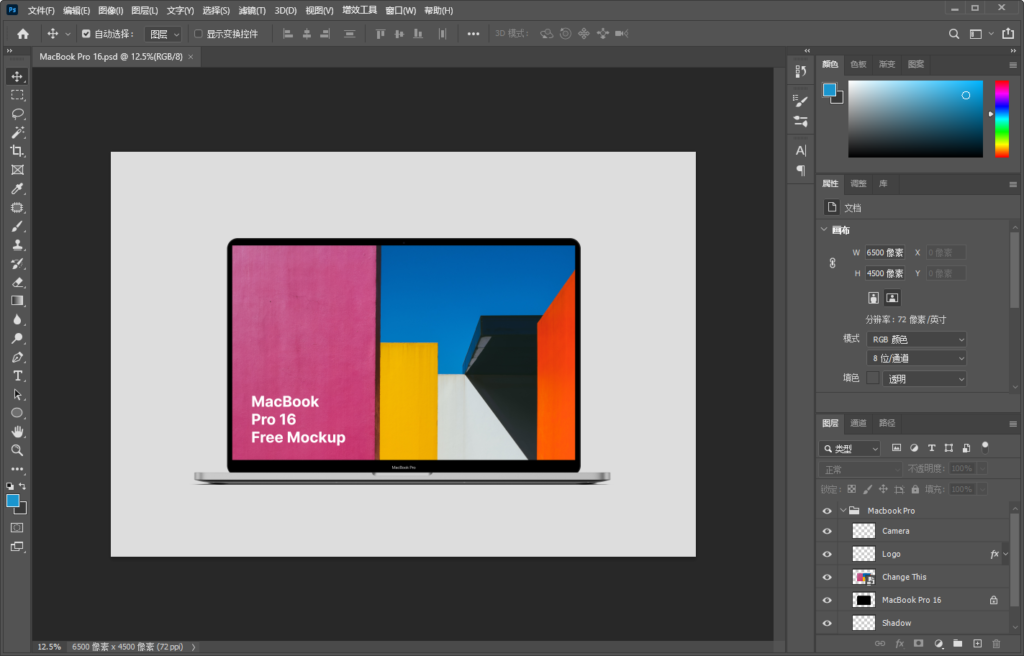Expand the Logo layer effects arrow

tap(1006, 554)
